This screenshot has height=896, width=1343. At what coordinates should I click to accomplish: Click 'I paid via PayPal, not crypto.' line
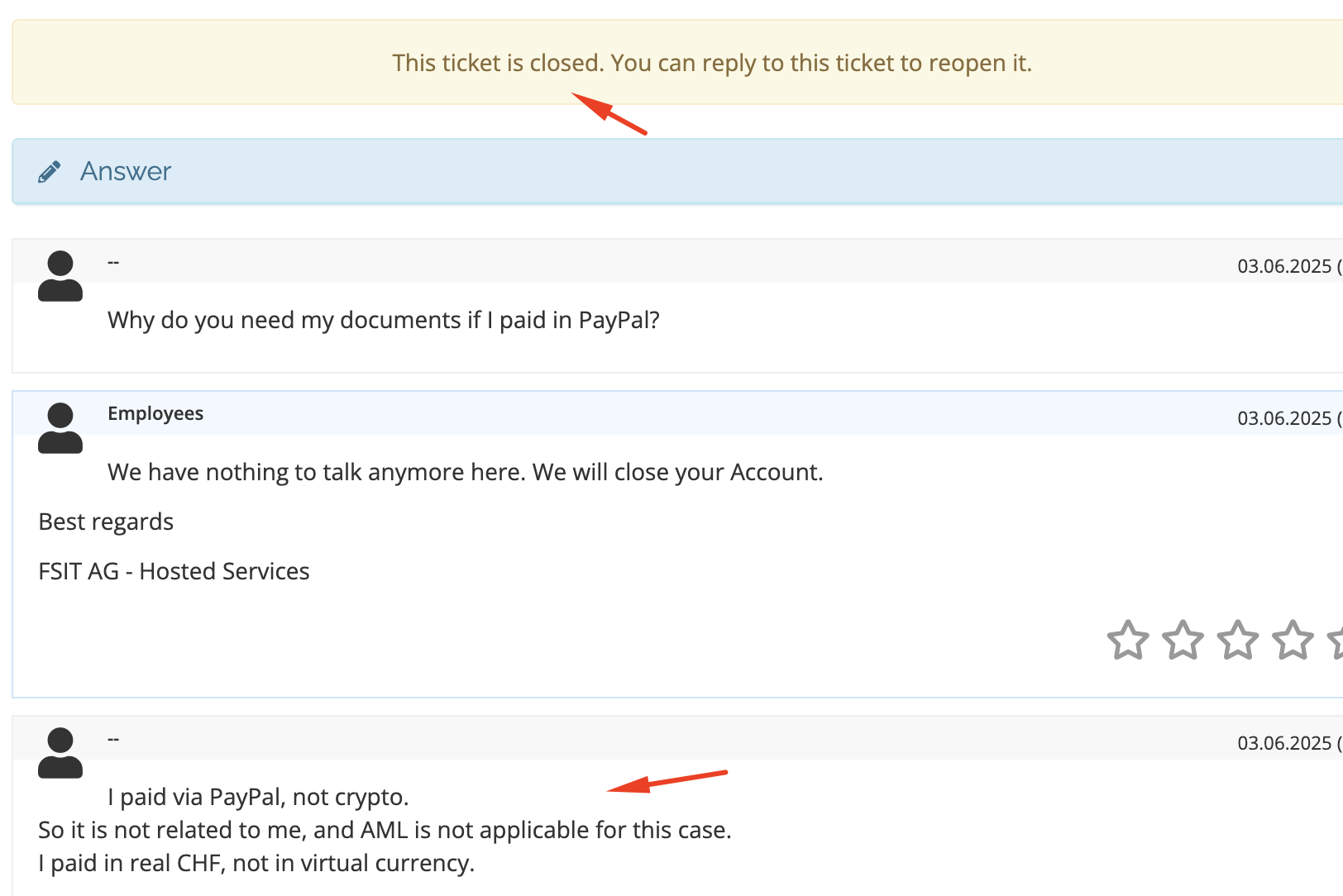click(258, 797)
